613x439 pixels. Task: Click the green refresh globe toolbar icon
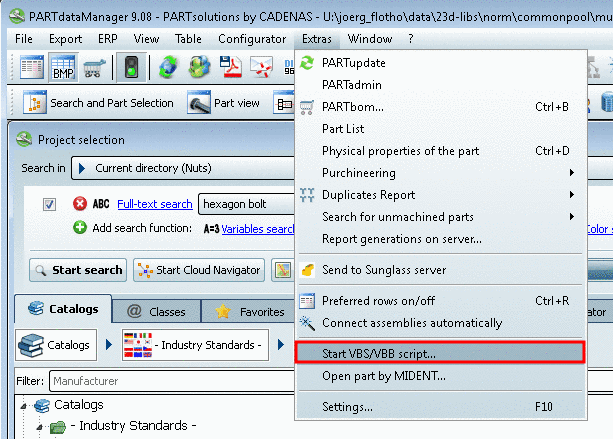pyautogui.click(x=168, y=67)
